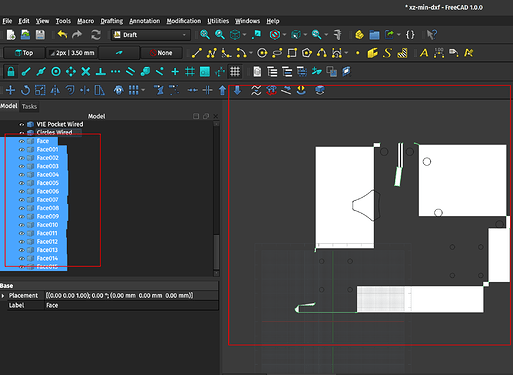Activate the Draft Text annotation tool

(x=424, y=53)
